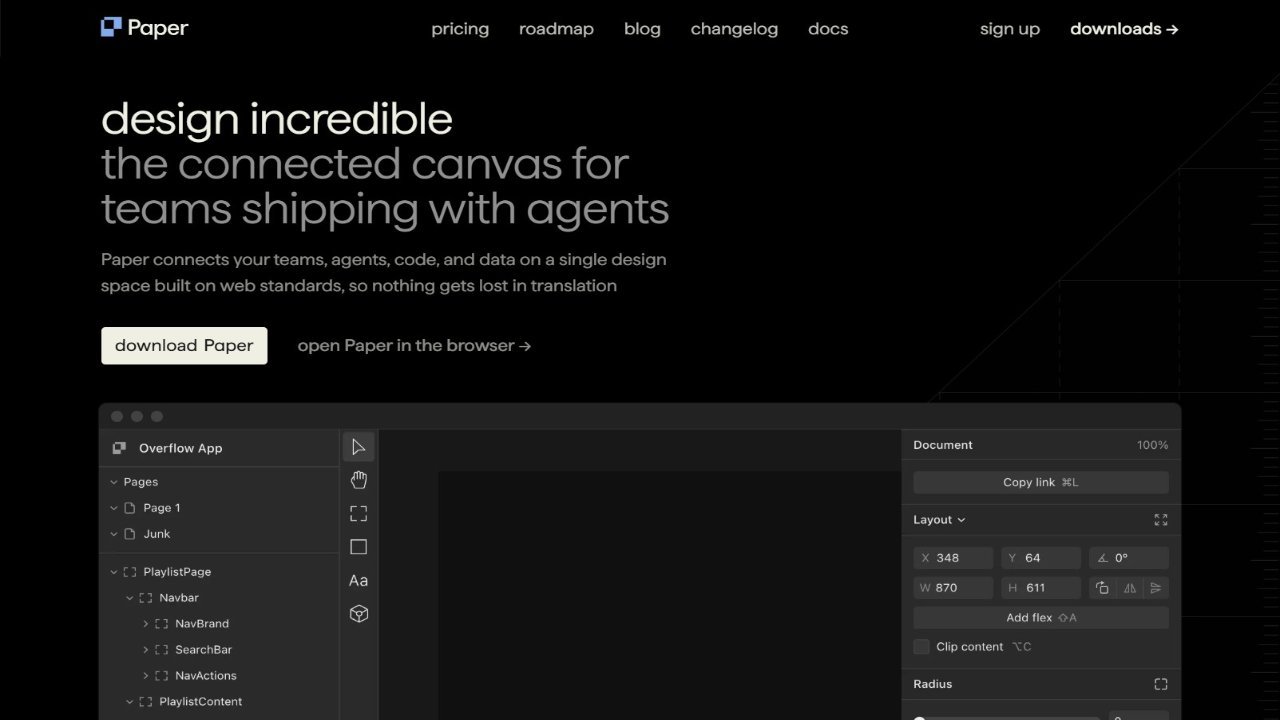The height and width of the screenshot is (720, 1280).
Task: Click the Navbar frame icon
Action: 145,598
